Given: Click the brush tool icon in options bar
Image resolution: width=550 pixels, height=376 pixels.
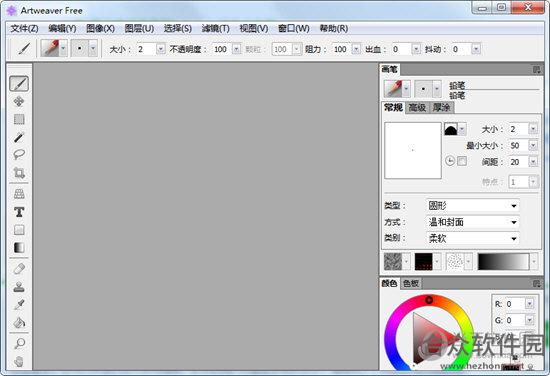Looking at the screenshot, I should [x=24, y=49].
